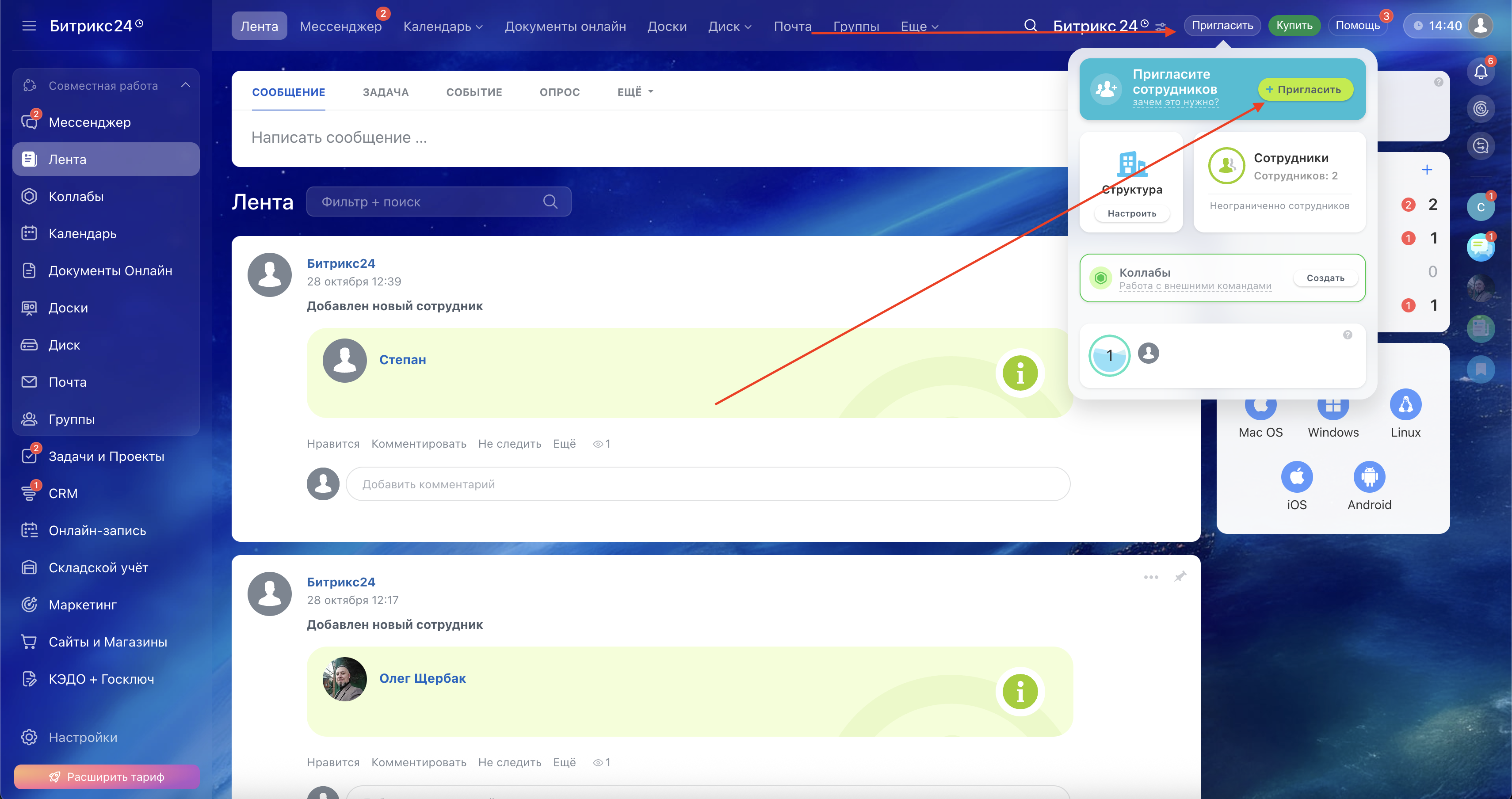Switch to the ЗАДАЧА tab
This screenshot has width=1512, height=799.
[x=385, y=92]
